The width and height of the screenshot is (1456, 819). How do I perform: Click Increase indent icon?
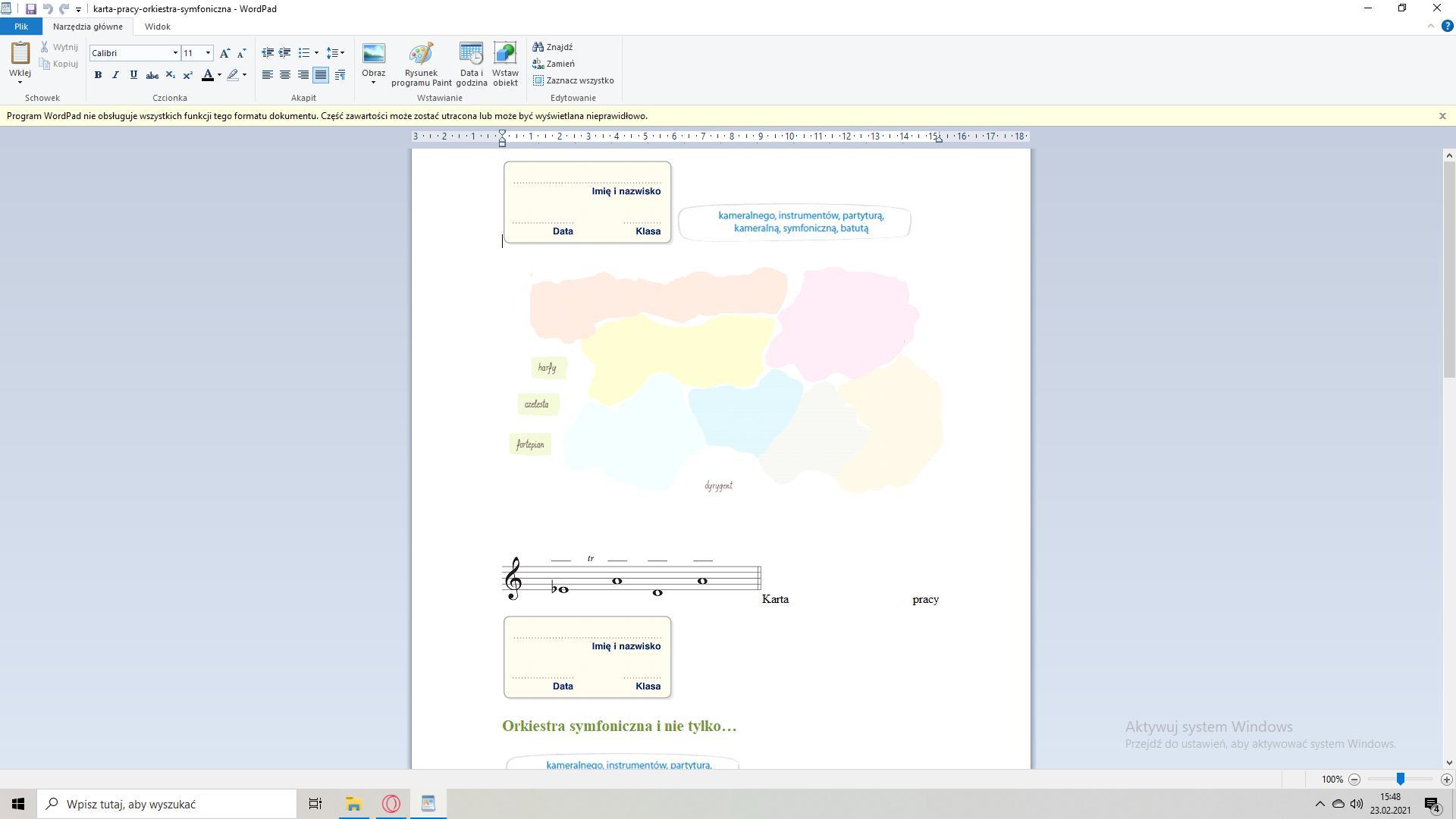(x=285, y=53)
